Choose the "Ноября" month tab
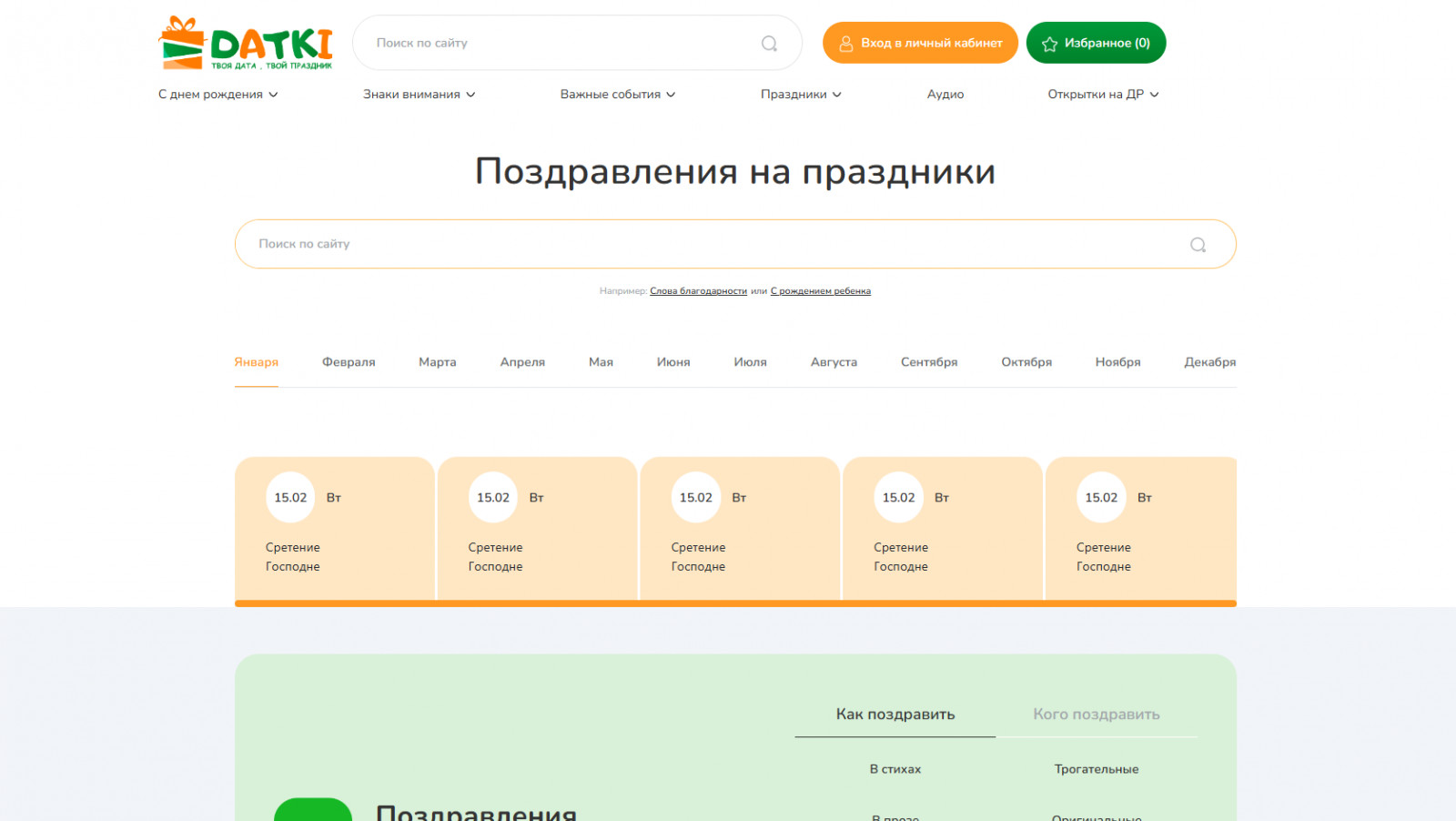The height and width of the screenshot is (821, 1456). click(1117, 362)
